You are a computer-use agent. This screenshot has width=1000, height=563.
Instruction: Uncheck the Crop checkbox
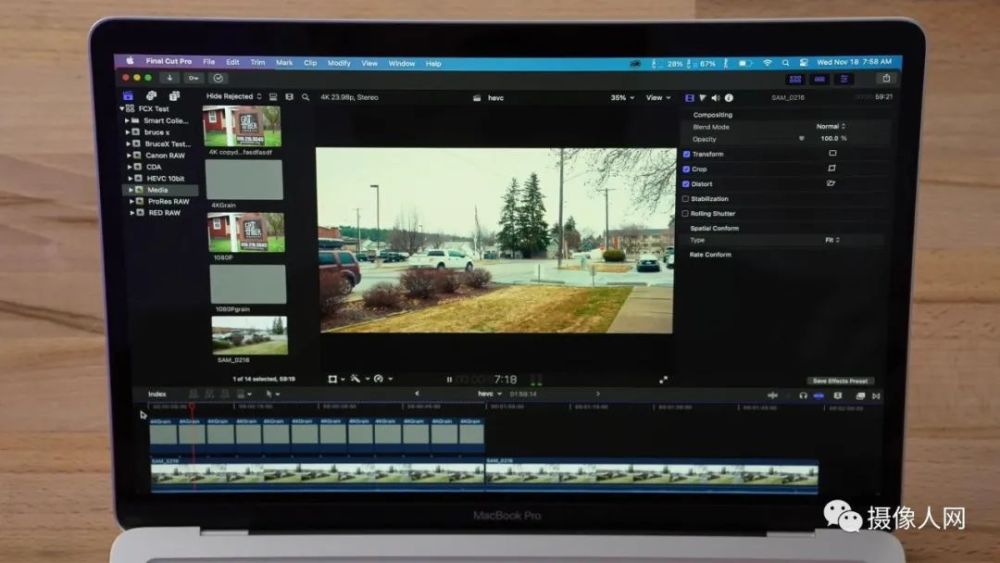(x=686, y=169)
